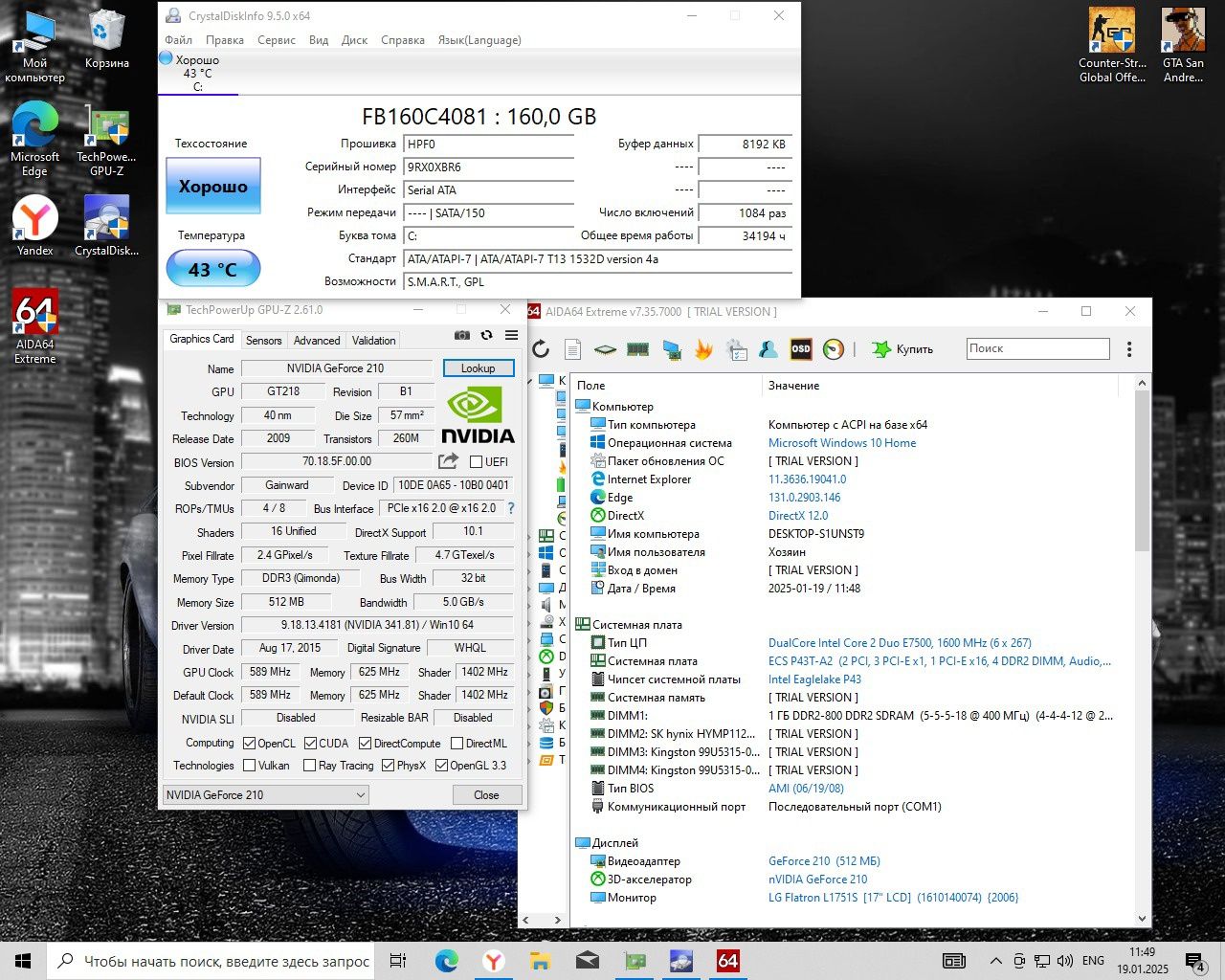Open Task View in the taskbar

(399, 961)
